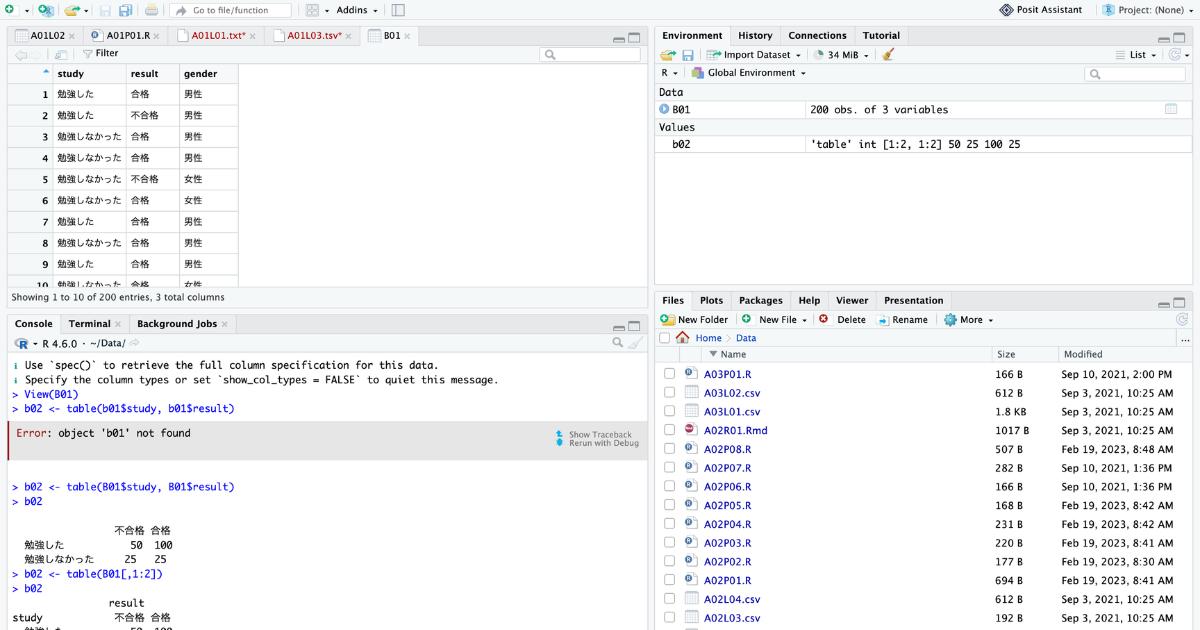Close the A01L03.tsv tab
The image size is (1200, 630).
point(351,36)
